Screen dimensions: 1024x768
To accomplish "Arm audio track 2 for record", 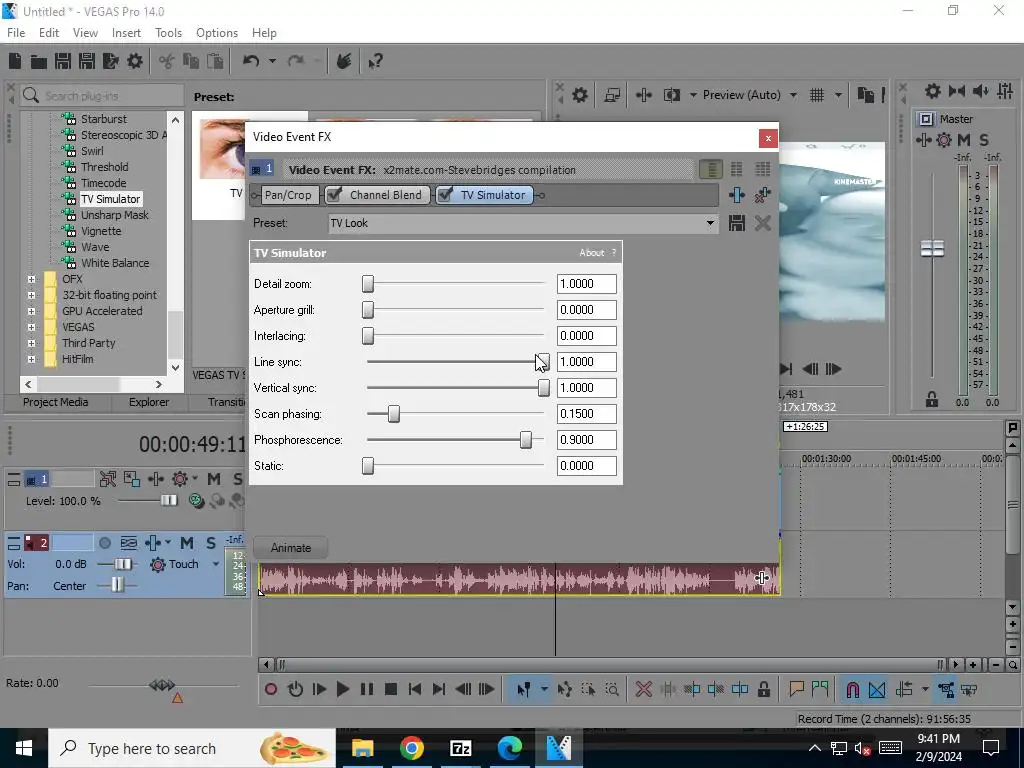I will [x=104, y=543].
